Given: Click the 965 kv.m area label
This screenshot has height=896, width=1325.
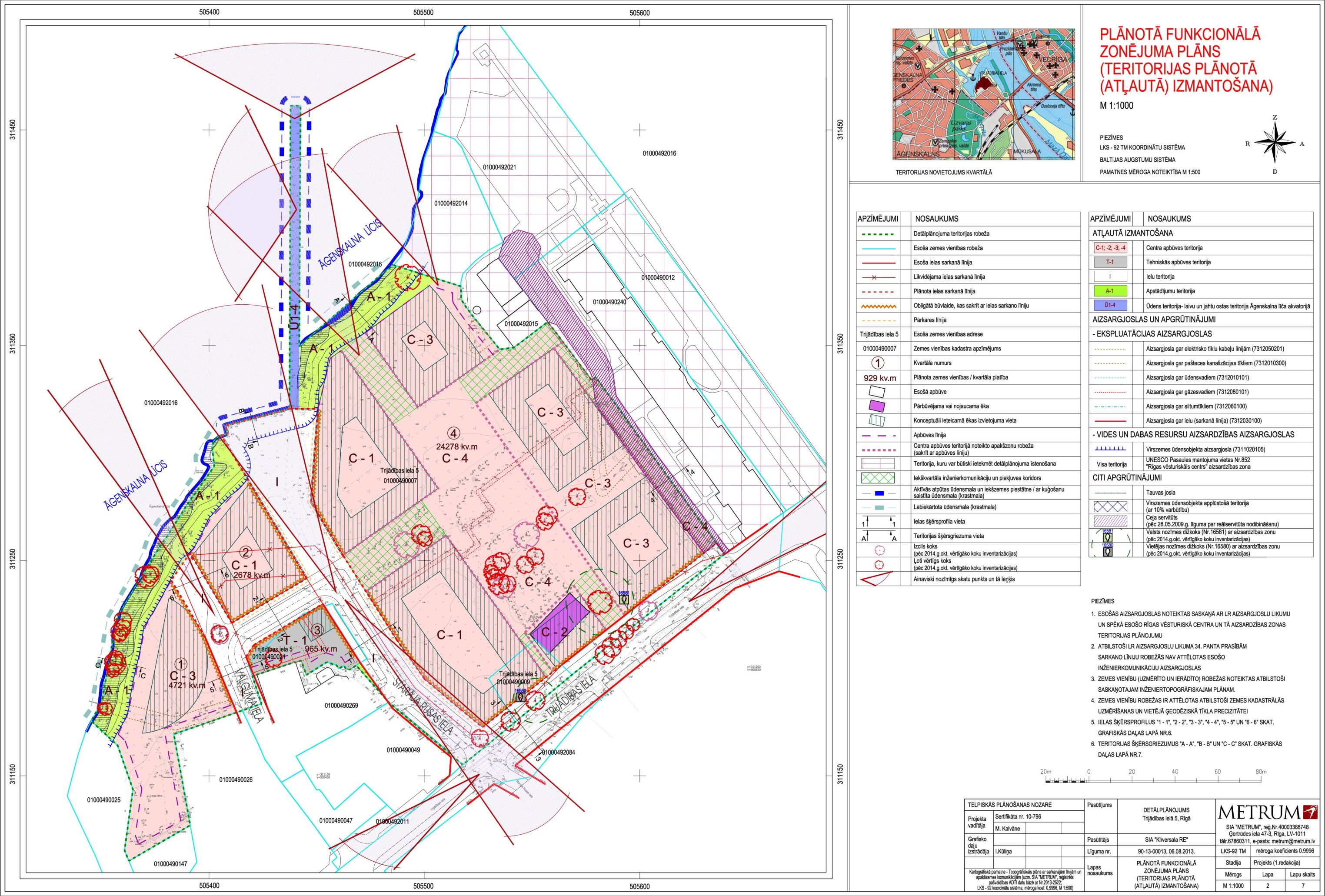Looking at the screenshot, I should tap(321, 649).
